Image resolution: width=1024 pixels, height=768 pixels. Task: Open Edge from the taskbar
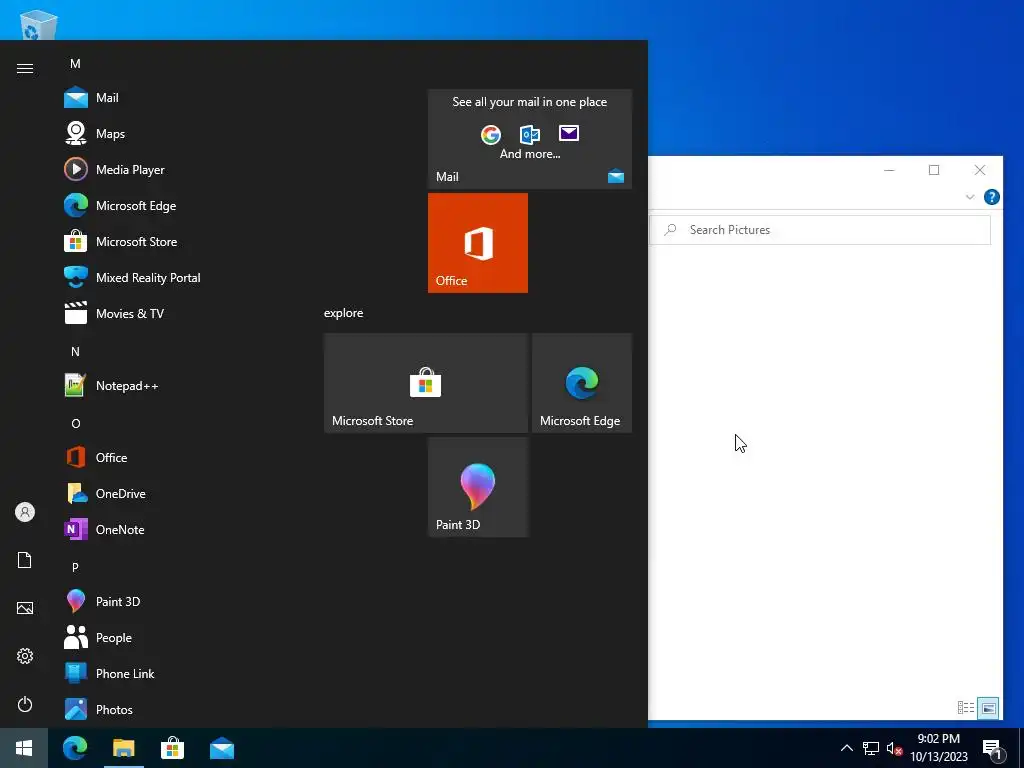coord(75,748)
